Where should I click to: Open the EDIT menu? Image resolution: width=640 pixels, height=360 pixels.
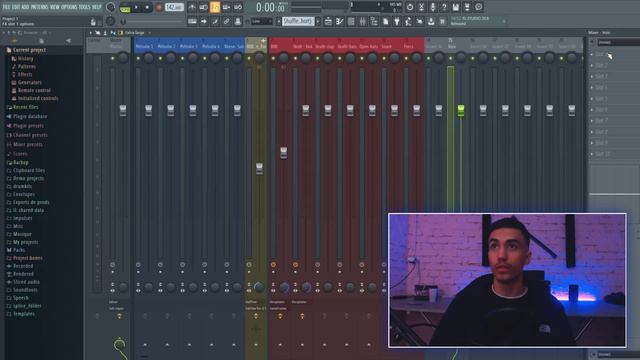pos(16,7)
